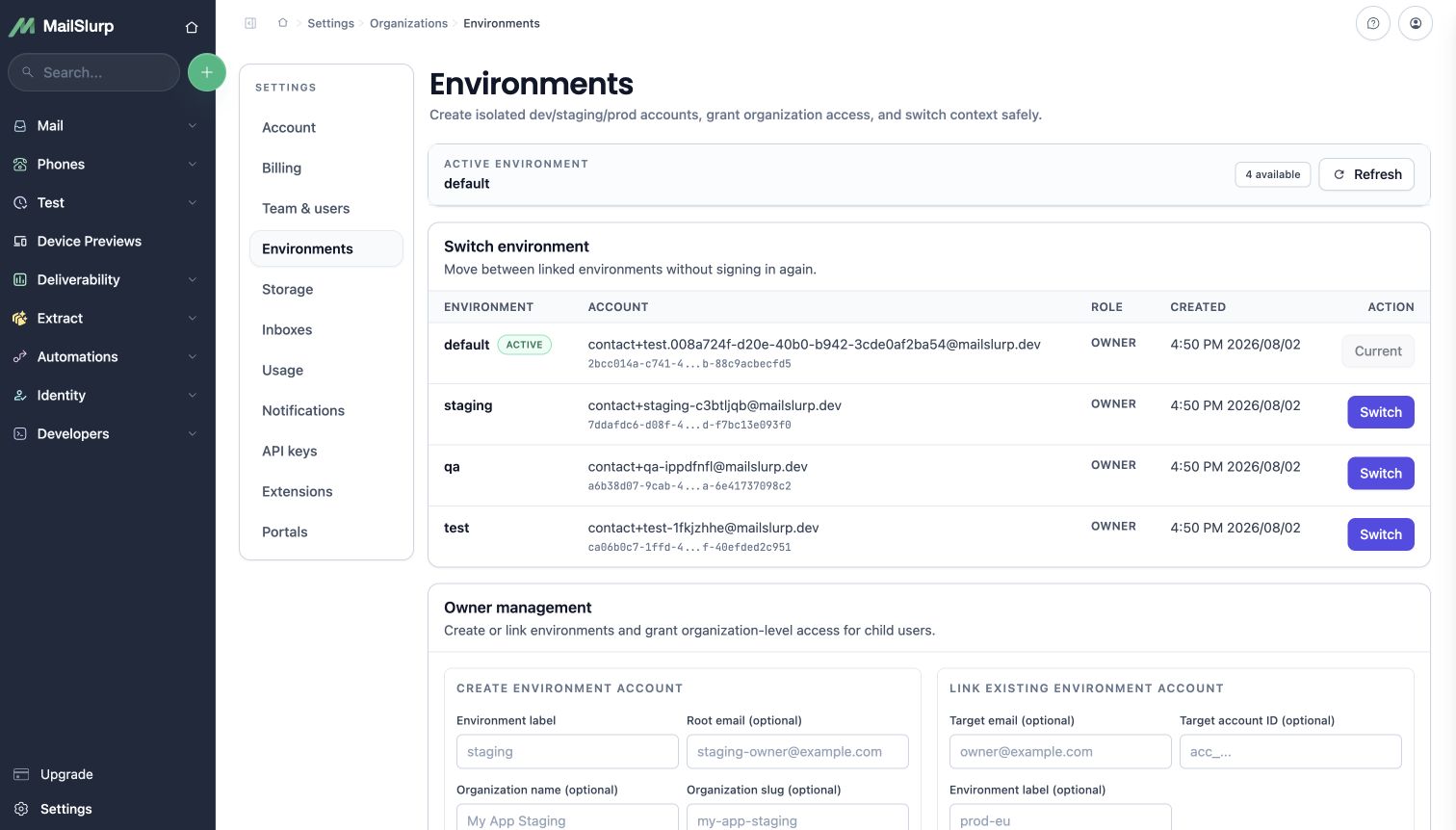
Task: Open Account settings page
Action: 326,127
